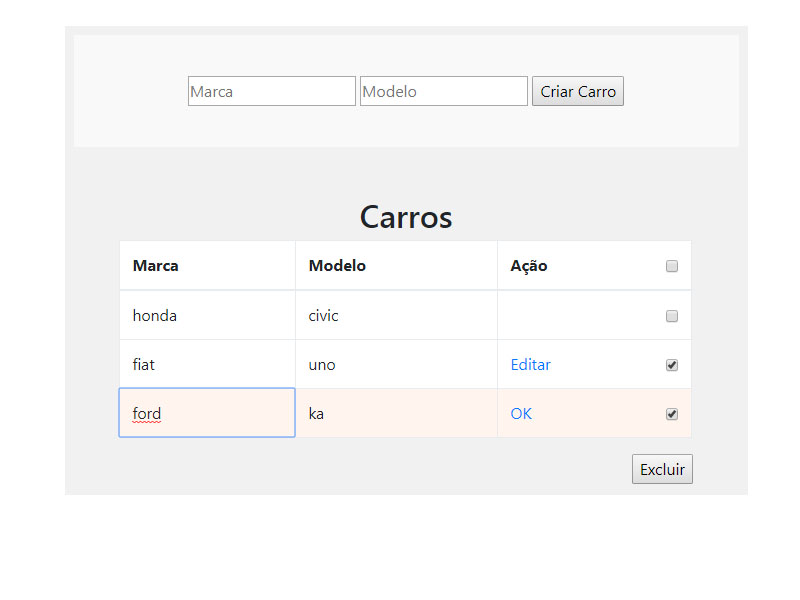The image size is (800, 600).
Task: Click the editable ford cell
Action: click(x=207, y=413)
